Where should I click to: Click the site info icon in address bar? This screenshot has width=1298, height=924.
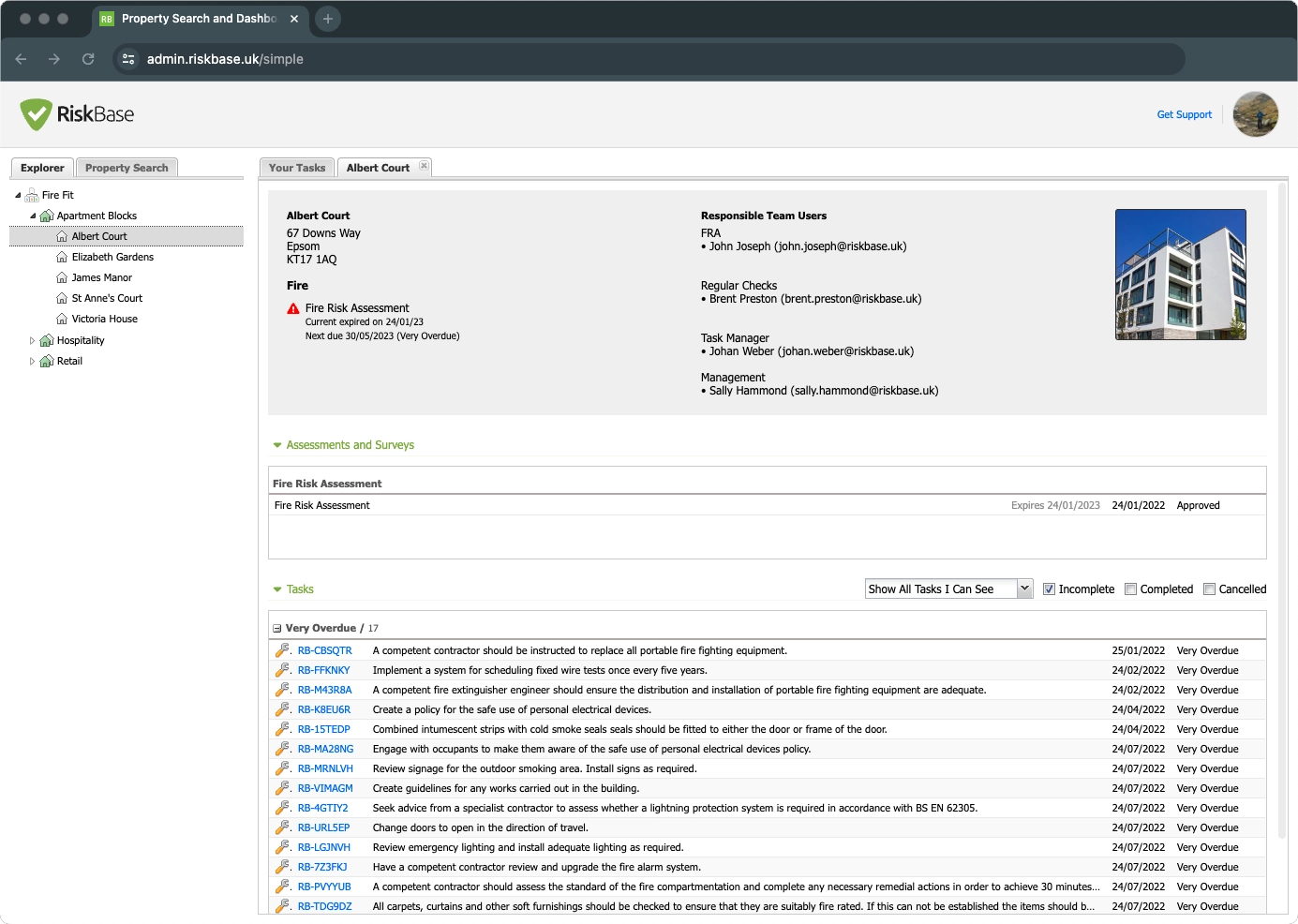tap(128, 59)
